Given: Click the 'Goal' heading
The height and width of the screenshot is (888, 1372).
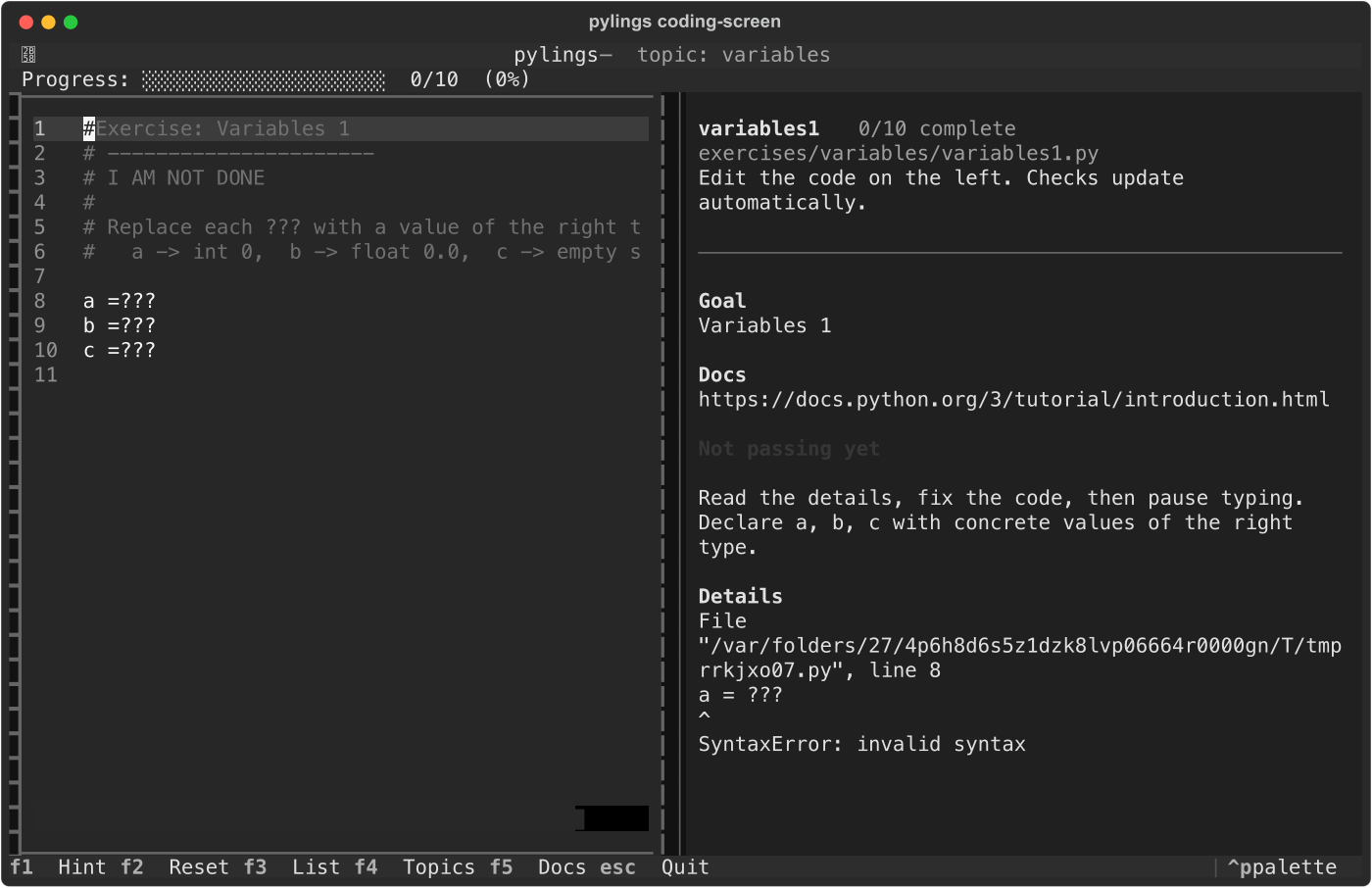Looking at the screenshot, I should [722, 301].
